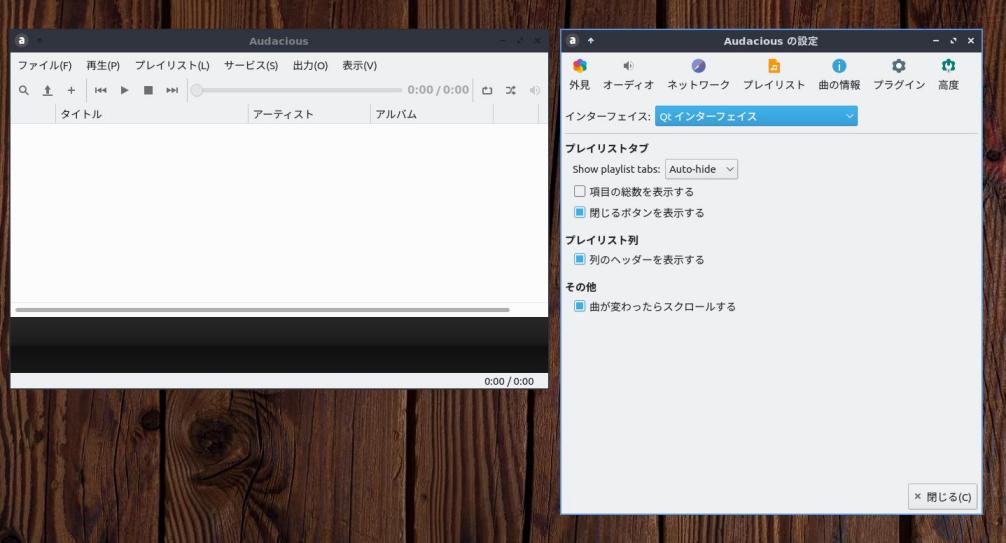Expand the インターフェイス combo box
The height and width of the screenshot is (543, 1006).
pos(756,116)
